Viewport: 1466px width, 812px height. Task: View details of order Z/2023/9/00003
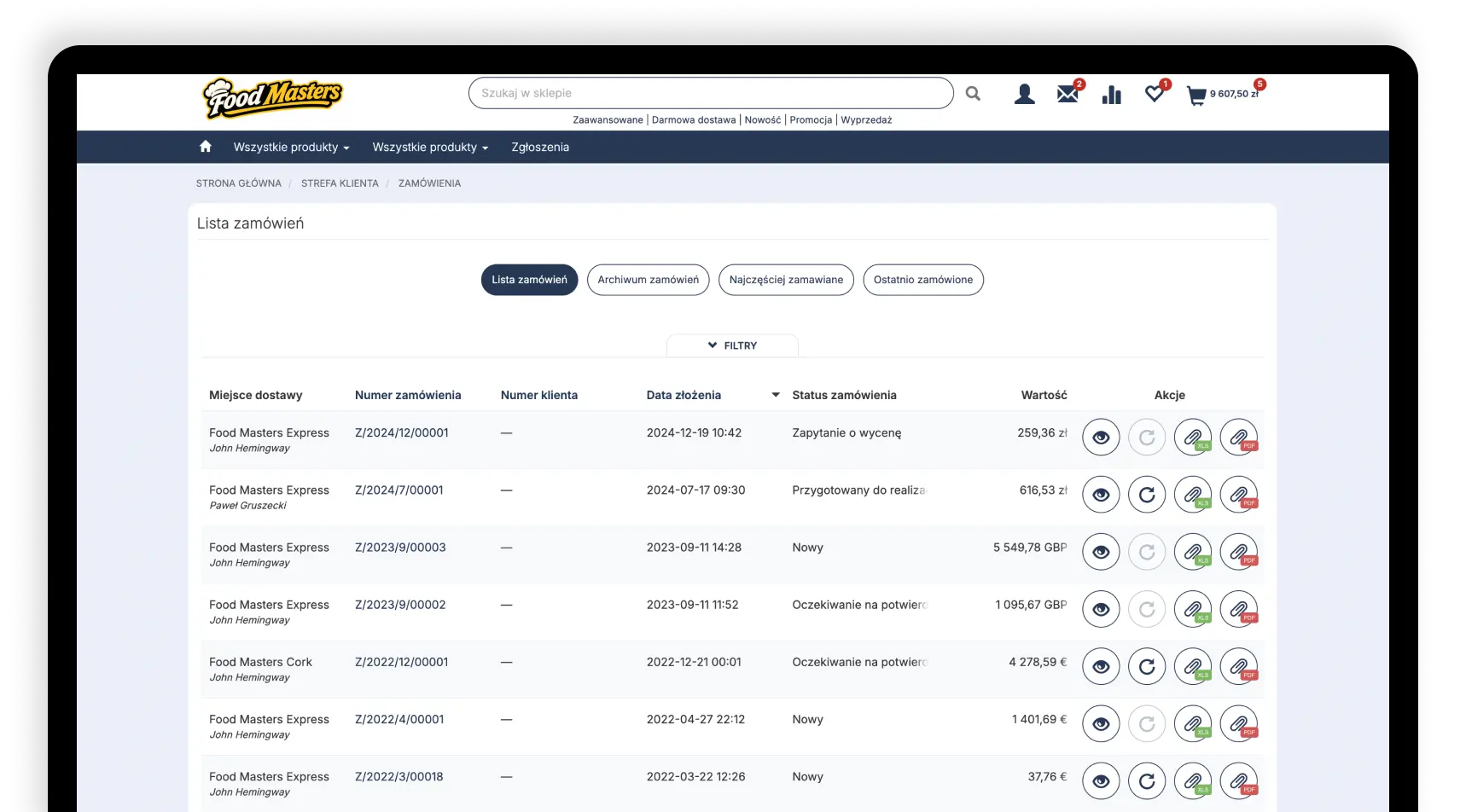tap(1100, 552)
